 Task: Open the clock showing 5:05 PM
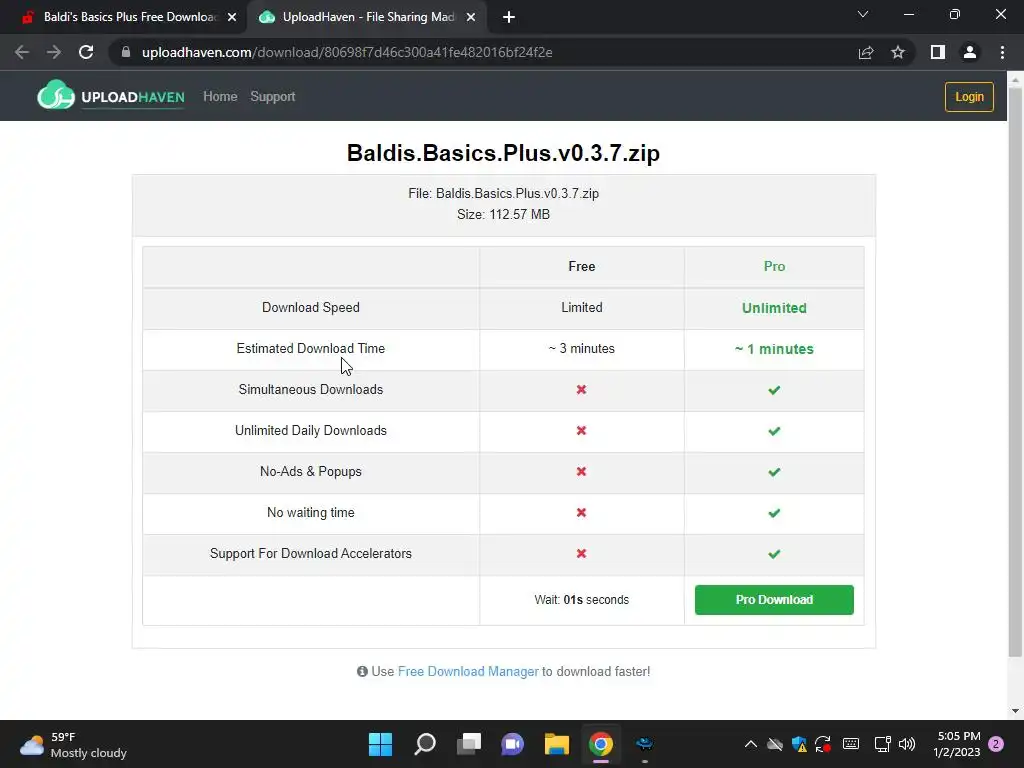click(957, 744)
